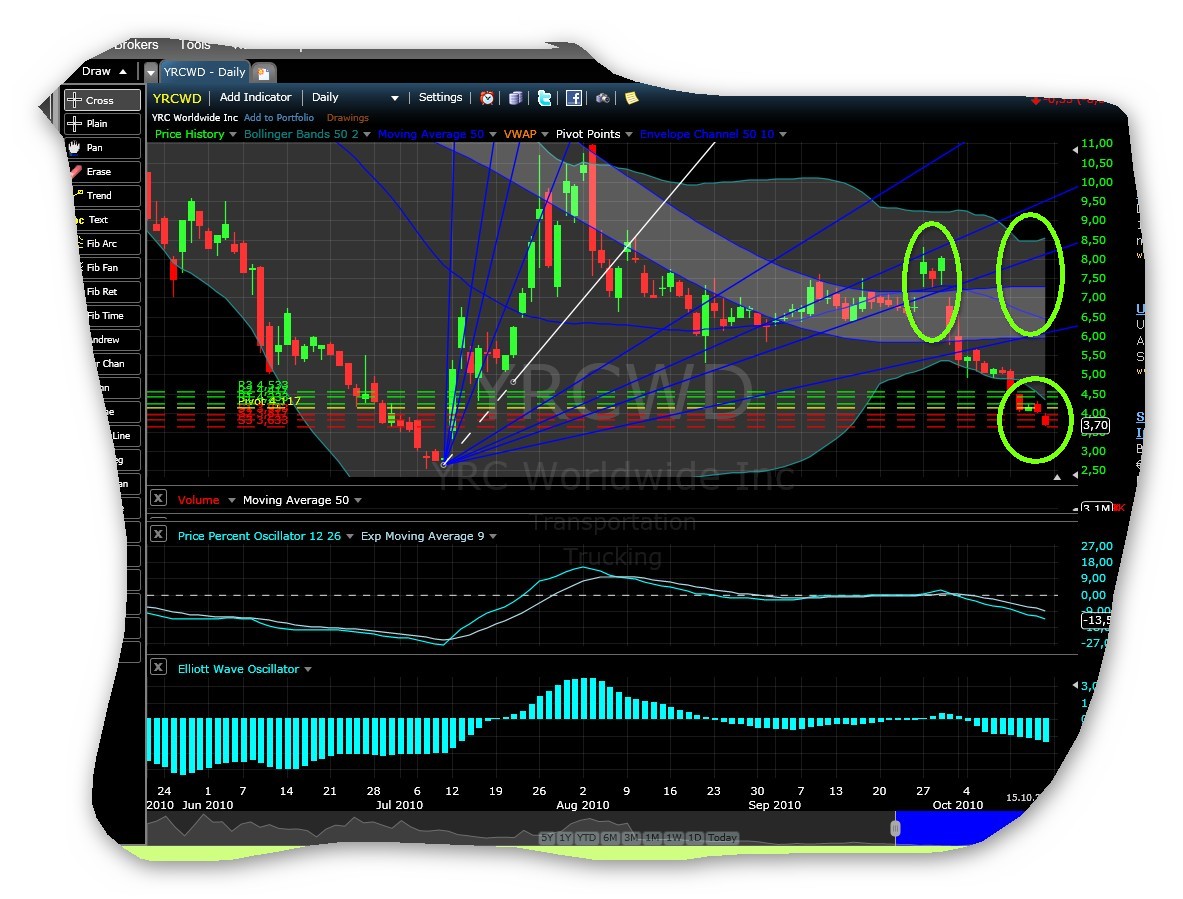The image size is (1183, 899).
Task: Expand Price History options
Action: (232, 134)
